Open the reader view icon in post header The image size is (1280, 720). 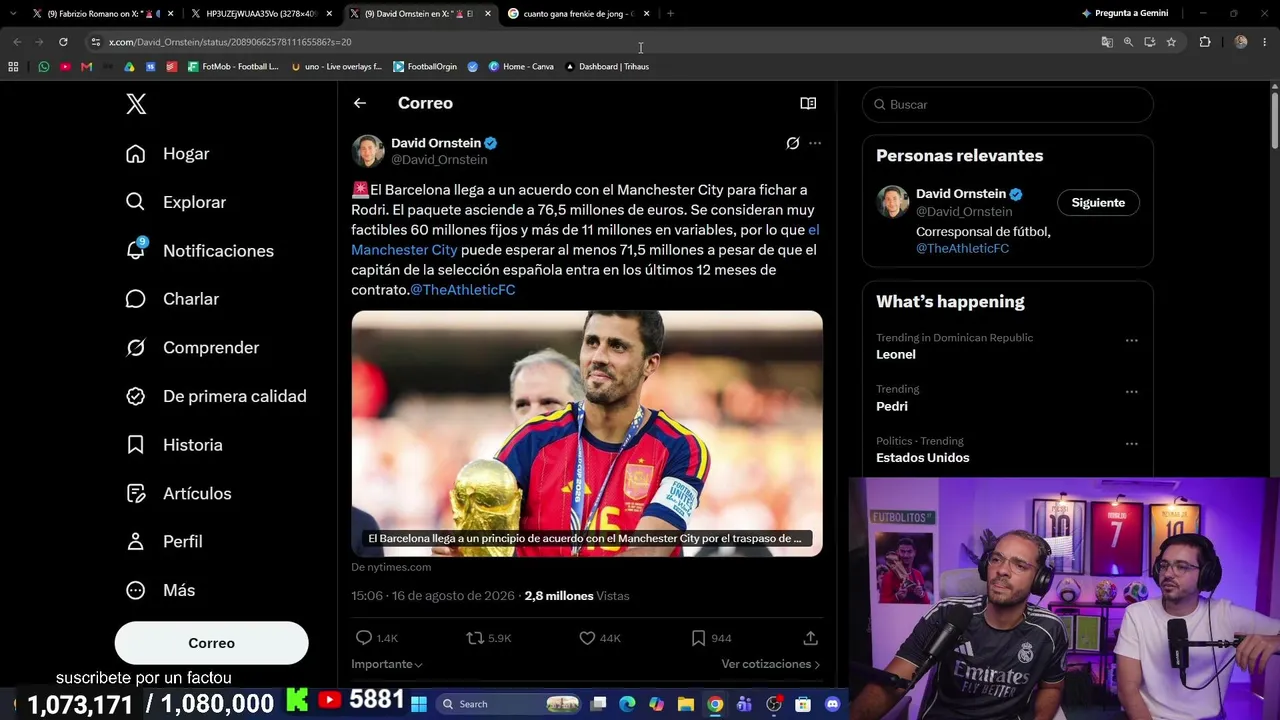pos(808,103)
